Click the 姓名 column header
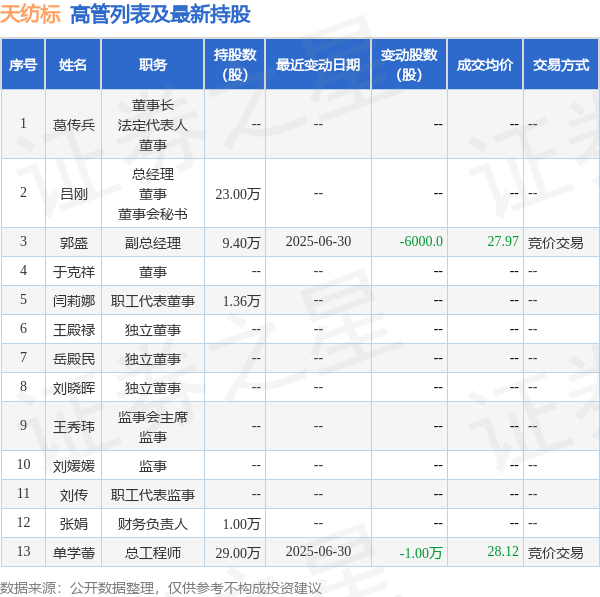 (x=73, y=65)
